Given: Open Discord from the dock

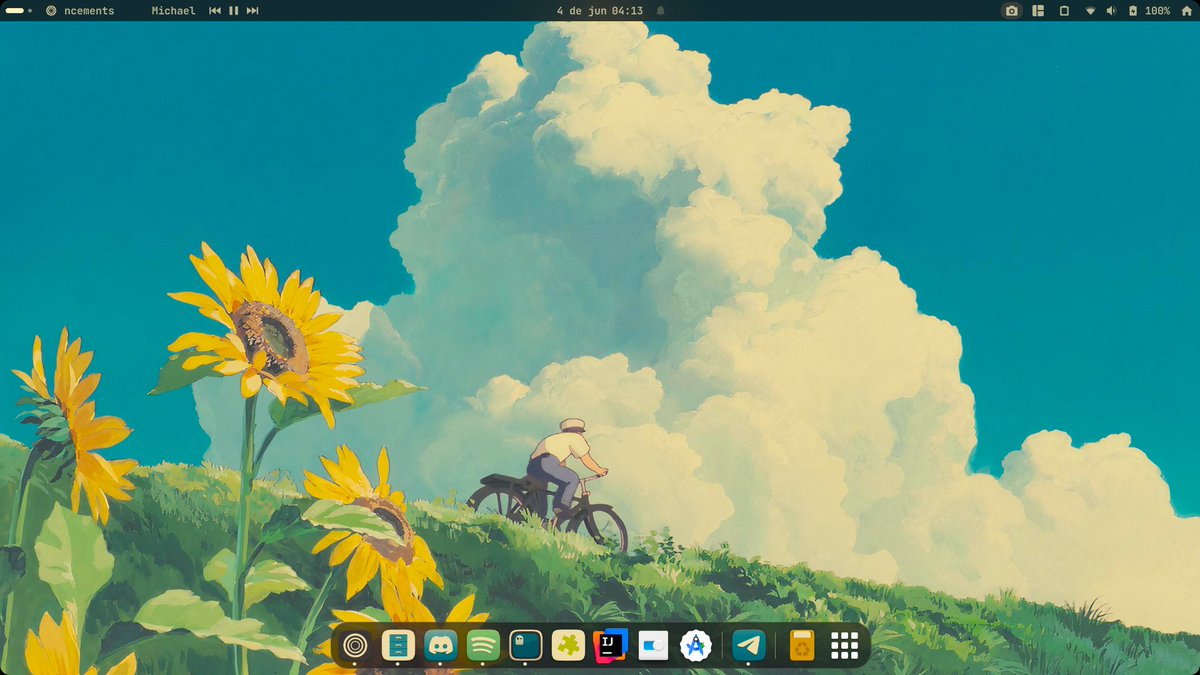Looking at the screenshot, I should click(441, 646).
